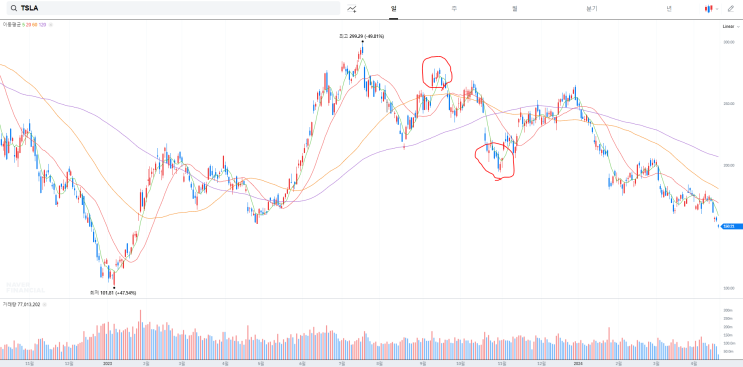The height and width of the screenshot is (367, 743).
Task: Select the pencil drawing tool icon
Action: 730,9
